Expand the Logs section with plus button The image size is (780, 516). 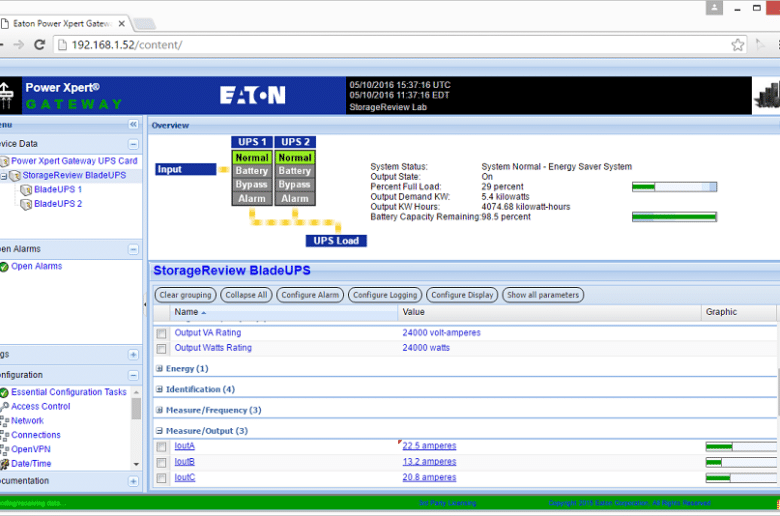[133, 355]
